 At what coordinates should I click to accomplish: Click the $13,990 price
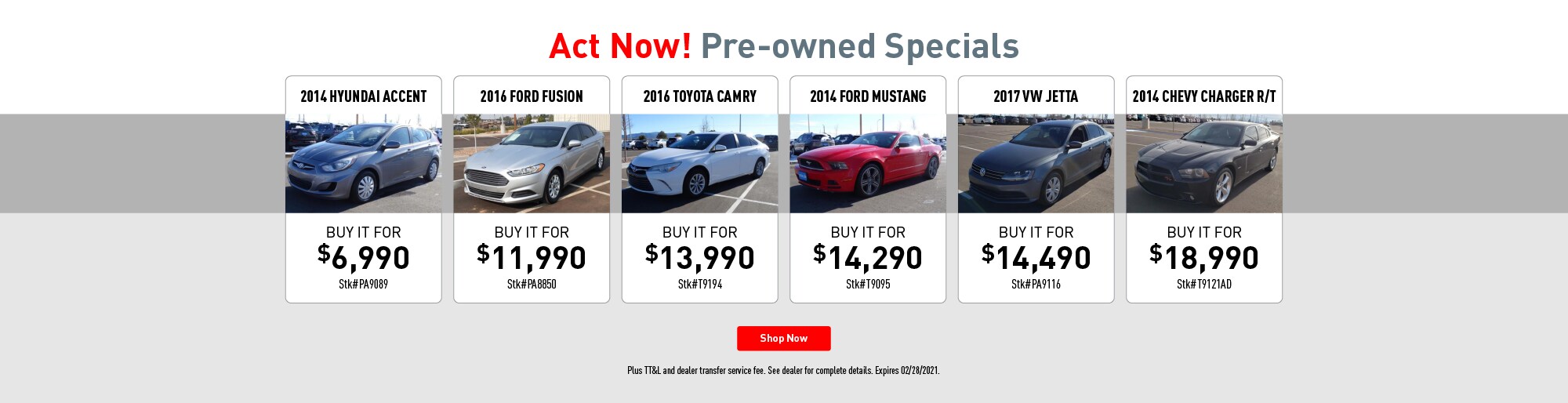pyautogui.click(x=700, y=257)
